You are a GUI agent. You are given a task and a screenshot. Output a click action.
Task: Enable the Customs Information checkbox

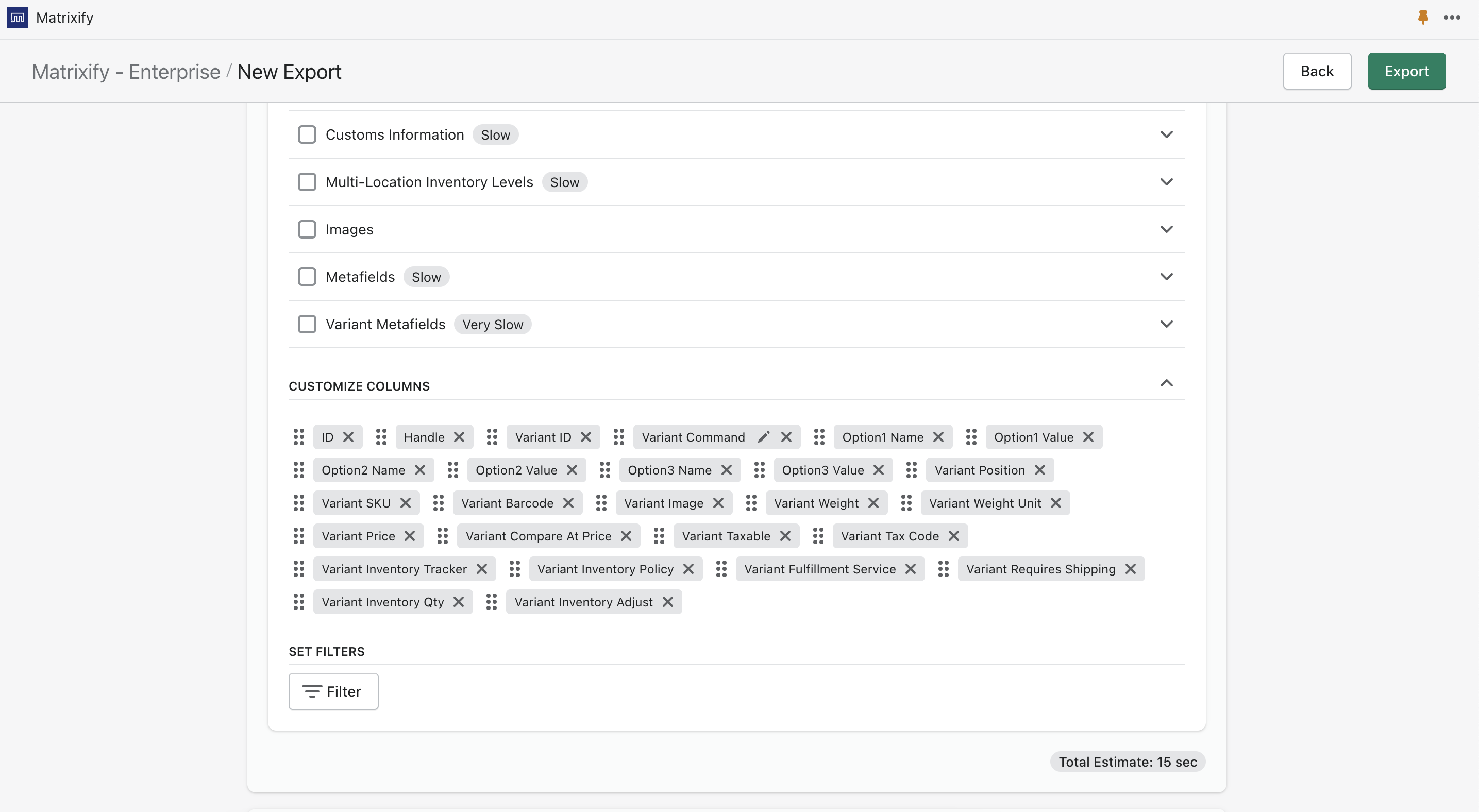307,135
